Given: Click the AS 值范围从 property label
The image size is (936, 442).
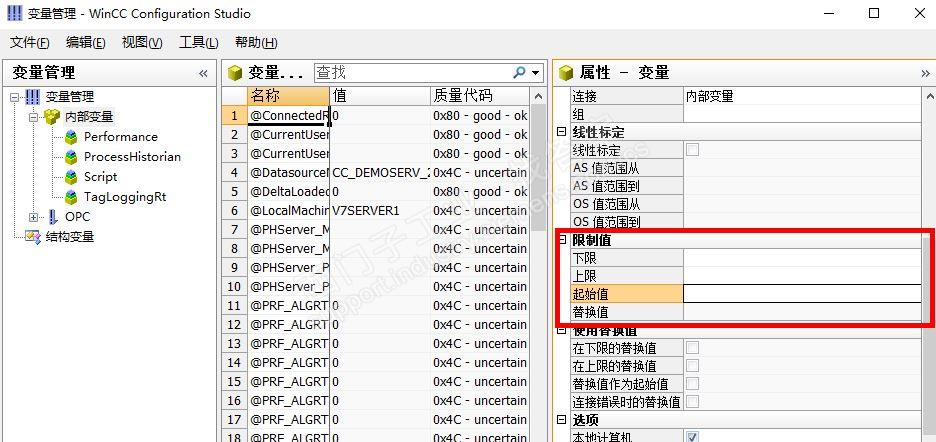Looking at the screenshot, I should [x=606, y=168].
